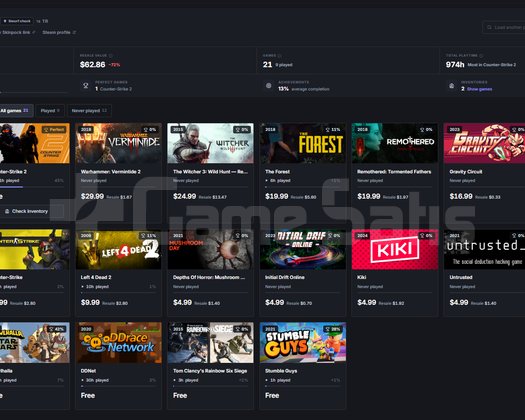Image resolution: width=525 pixels, height=420 pixels.
Task: Click the SteamCheck badge at top left
Action: [17, 21]
